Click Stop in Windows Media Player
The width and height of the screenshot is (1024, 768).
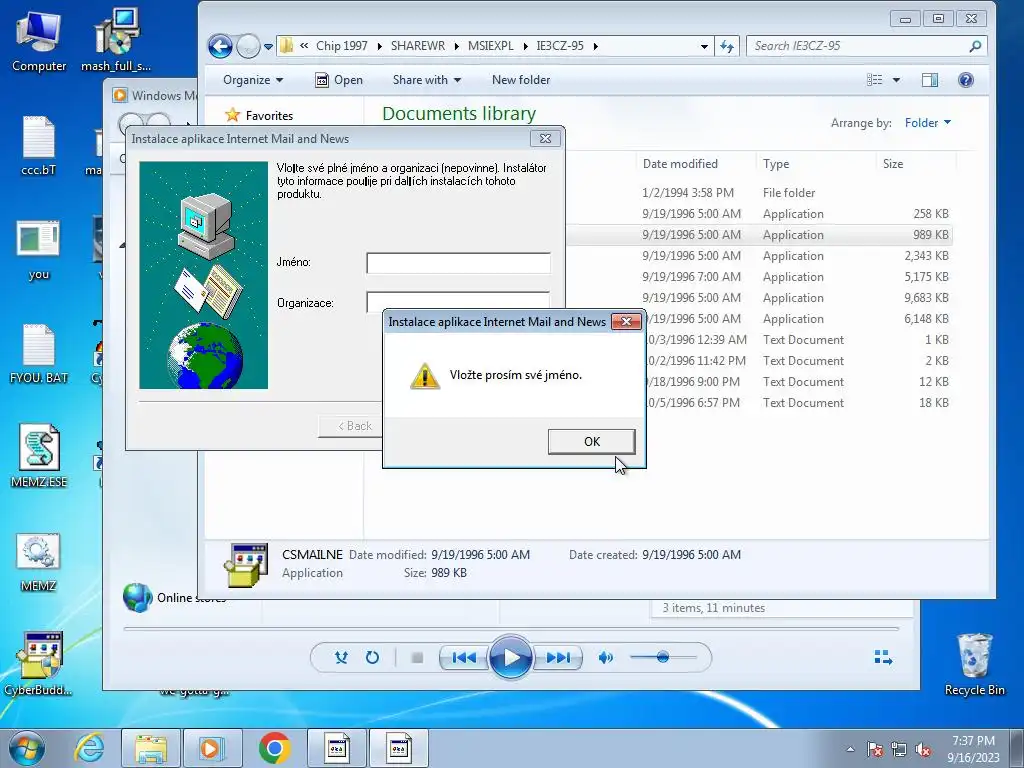tap(417, 658)
